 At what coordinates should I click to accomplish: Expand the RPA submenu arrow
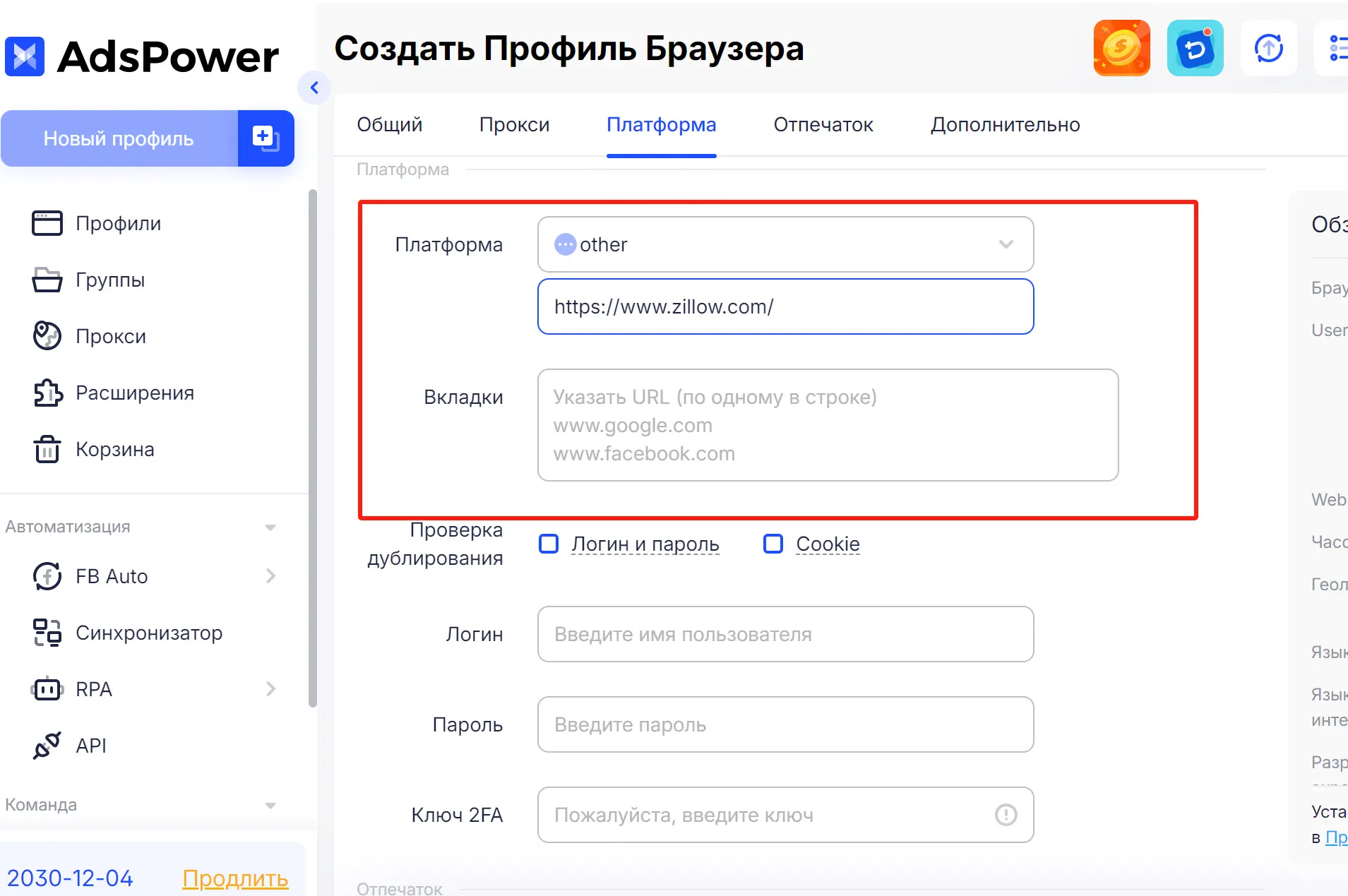(270, 689)
